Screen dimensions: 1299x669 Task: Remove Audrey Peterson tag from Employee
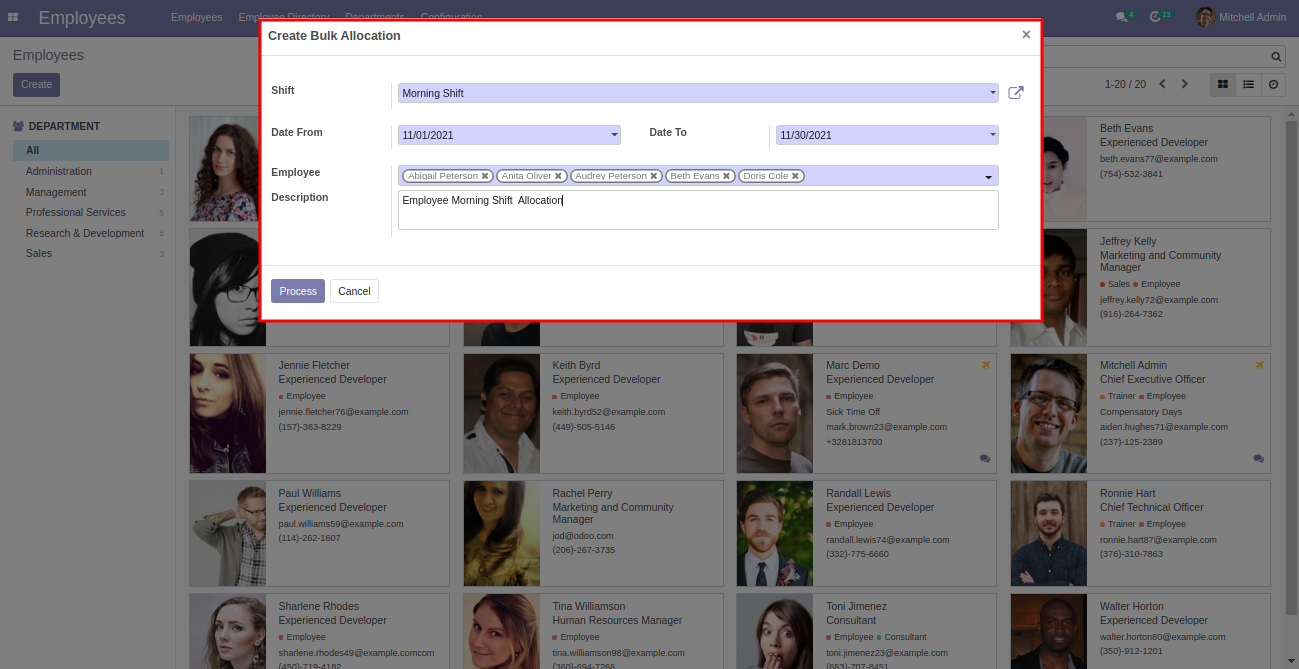click(x=654, y=176)
